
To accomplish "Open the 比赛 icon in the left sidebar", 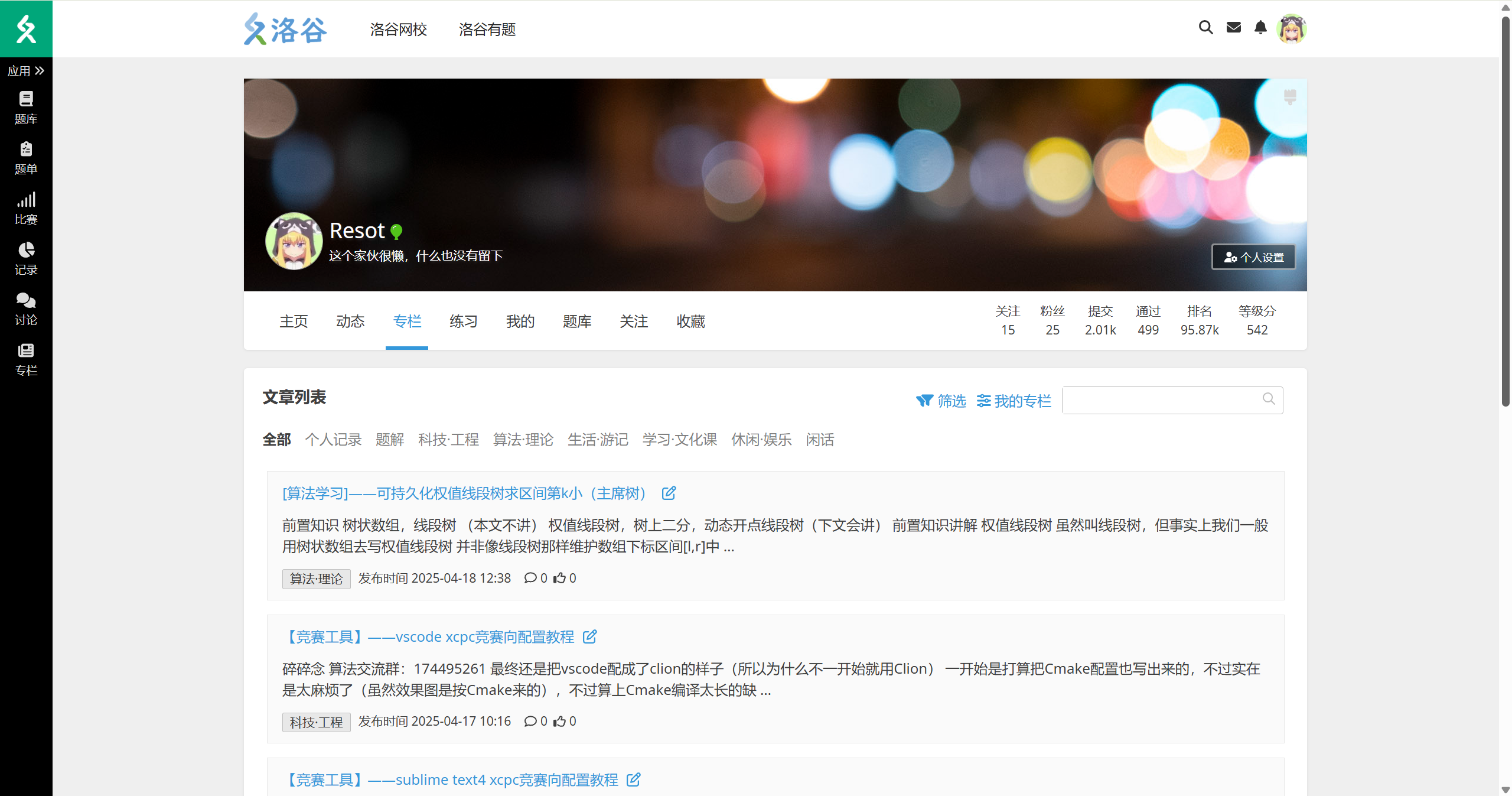I will point(26,208).
